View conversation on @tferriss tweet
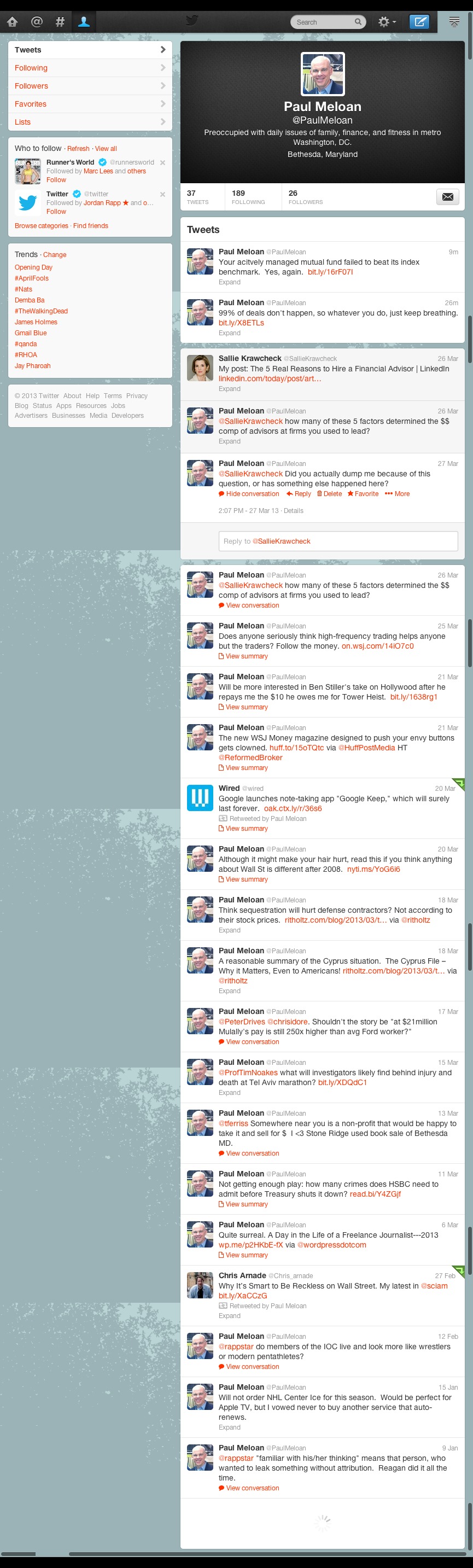Image resolution: width=473 pixels, height=1568 pixels. click(x=249, y=1153)
